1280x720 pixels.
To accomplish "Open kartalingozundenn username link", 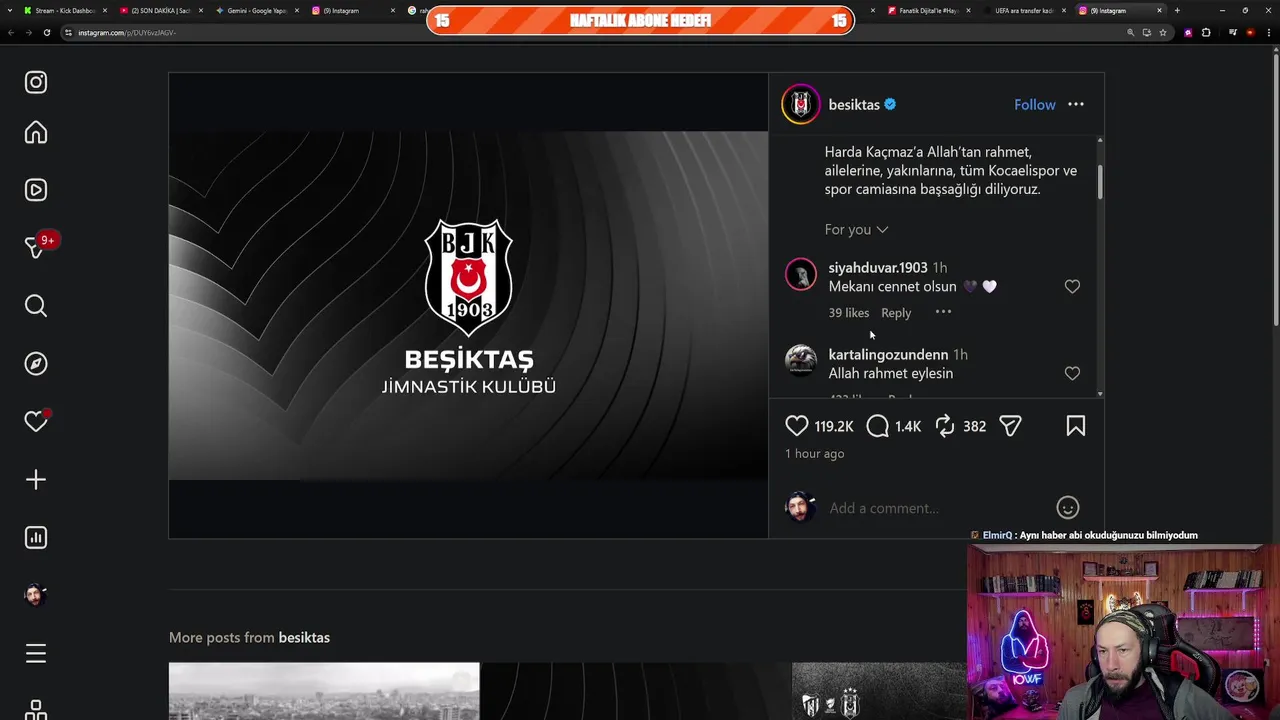I will click(888, 355).
